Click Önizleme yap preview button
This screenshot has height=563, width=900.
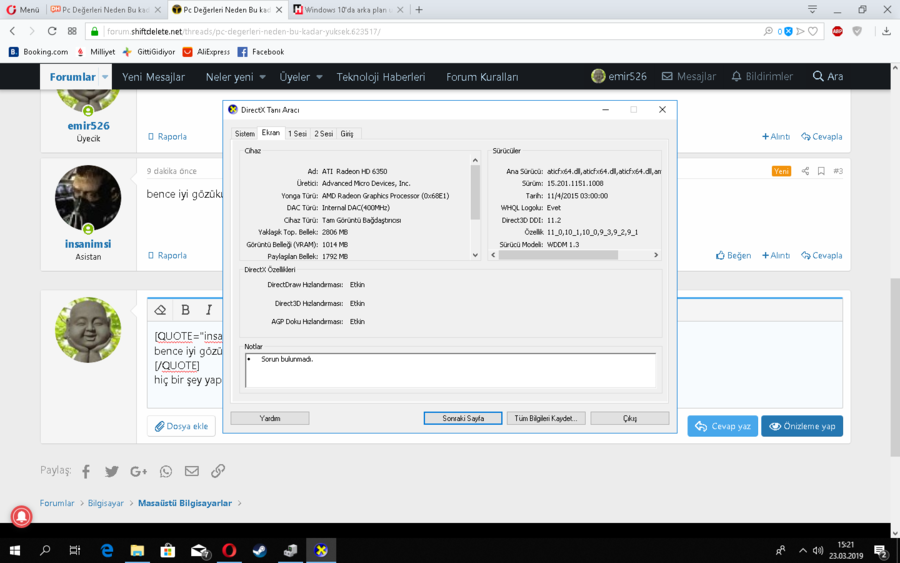tap(802, 426)
